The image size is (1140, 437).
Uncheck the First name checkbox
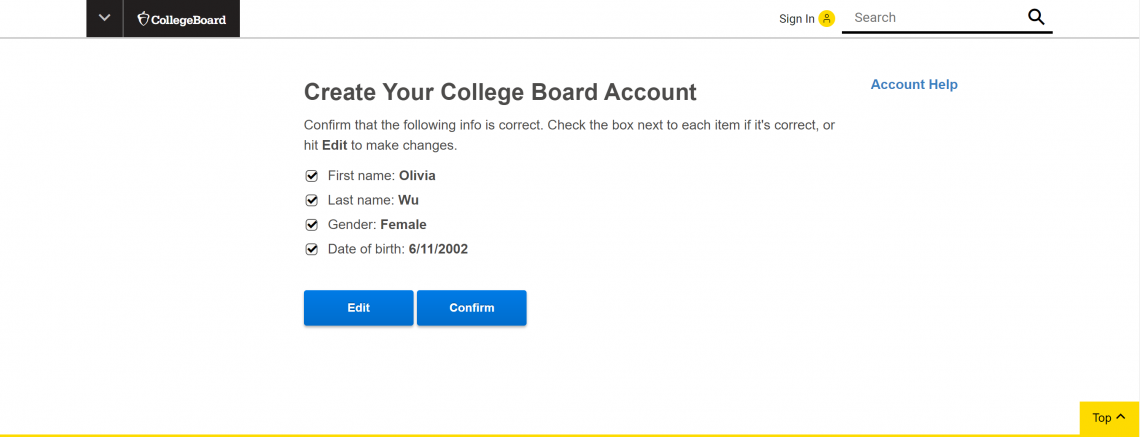coord(312,176)
